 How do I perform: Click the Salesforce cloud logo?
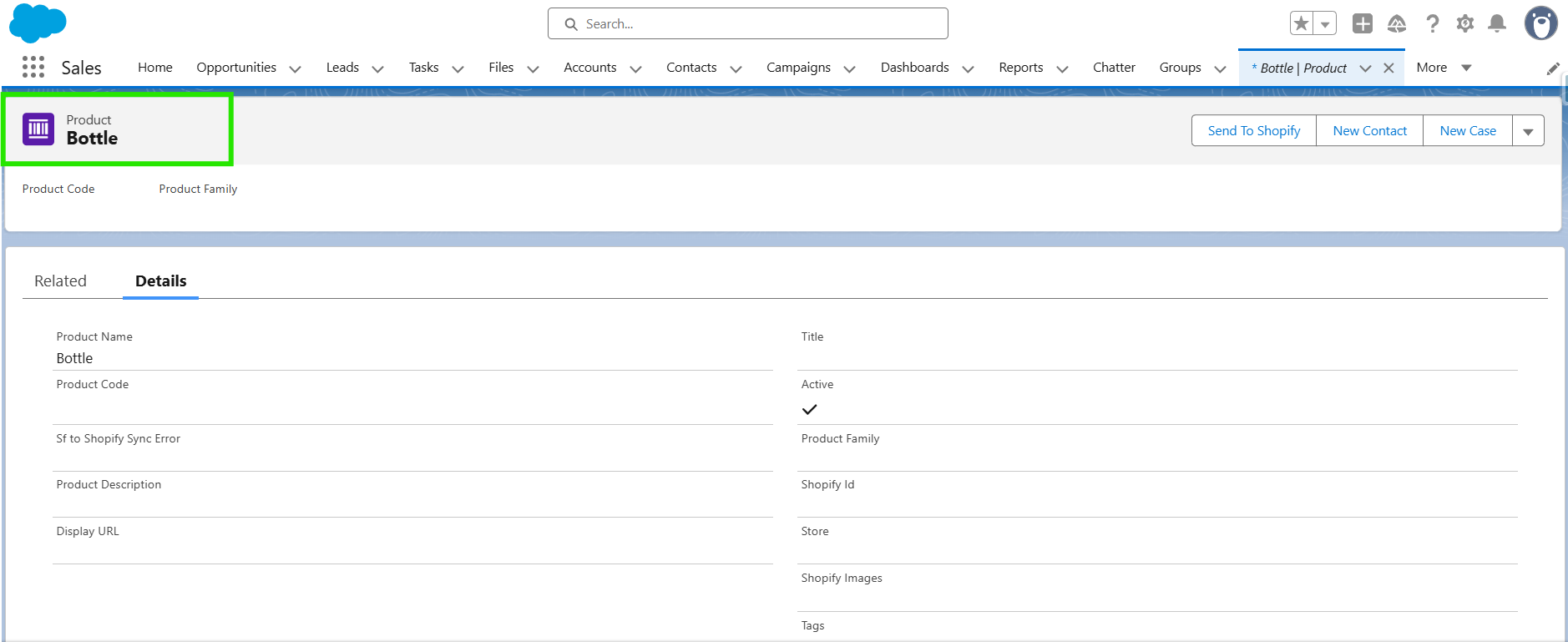tap(38, 23)
